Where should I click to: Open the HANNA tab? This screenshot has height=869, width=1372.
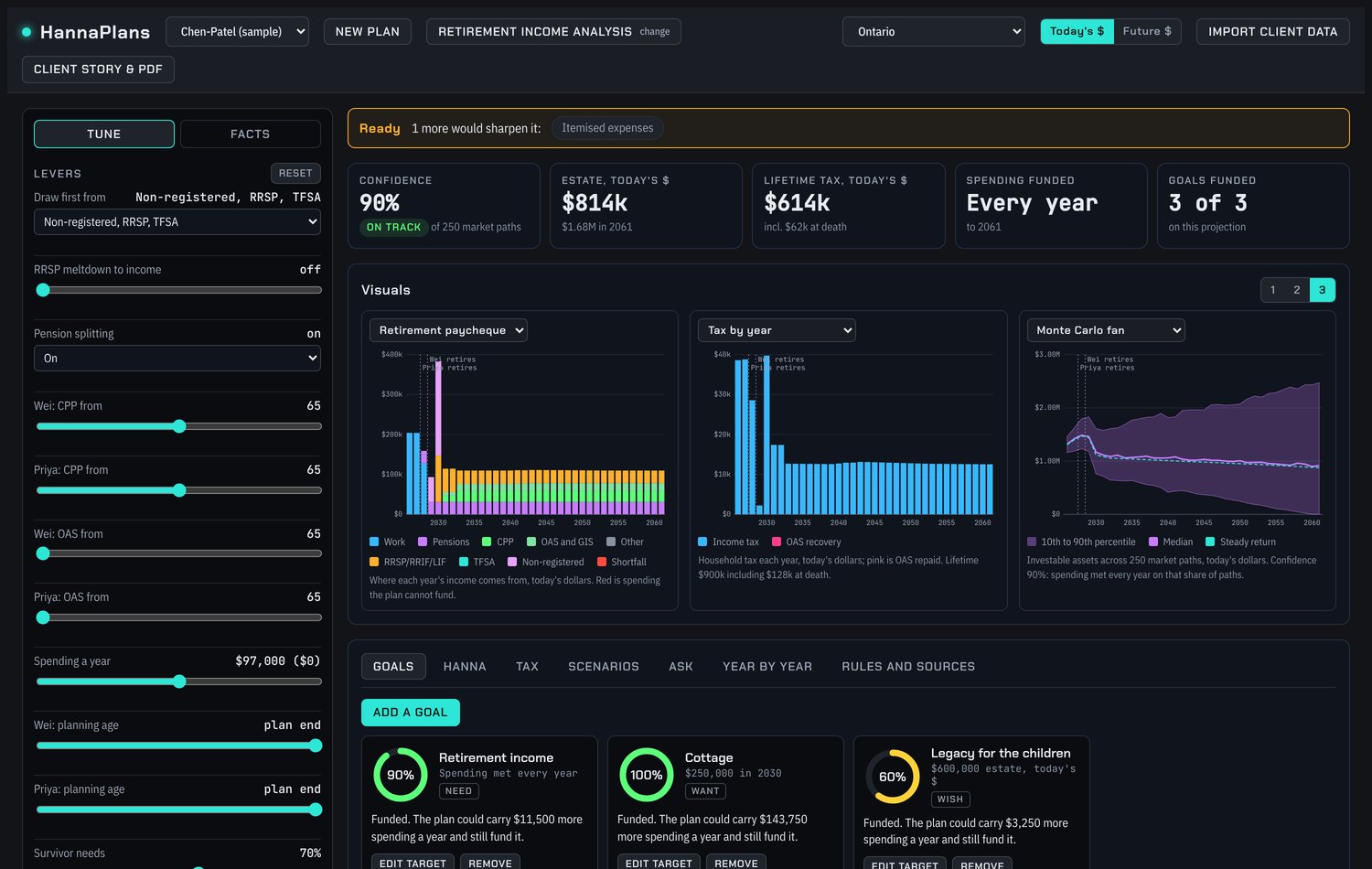pyautogui.click(x=465, y=666)
